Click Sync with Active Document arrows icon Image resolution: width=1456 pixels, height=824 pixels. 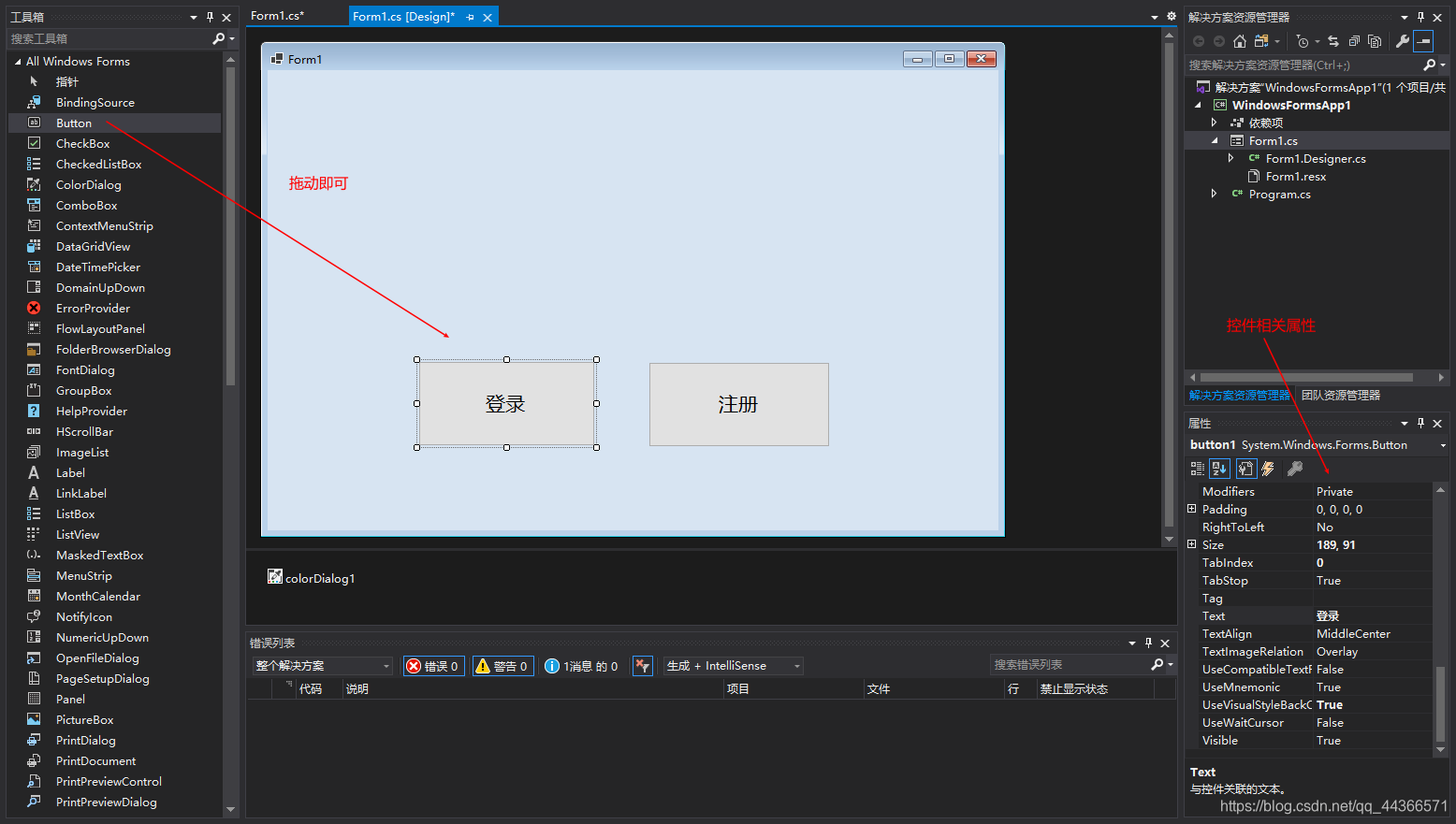coord(1333,41)
